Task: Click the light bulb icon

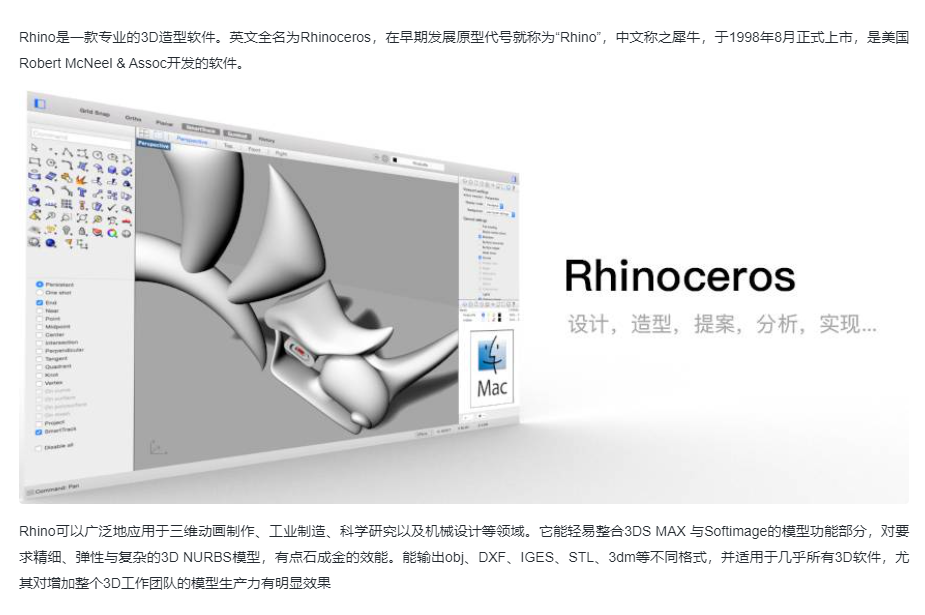Action: (67, 230)
